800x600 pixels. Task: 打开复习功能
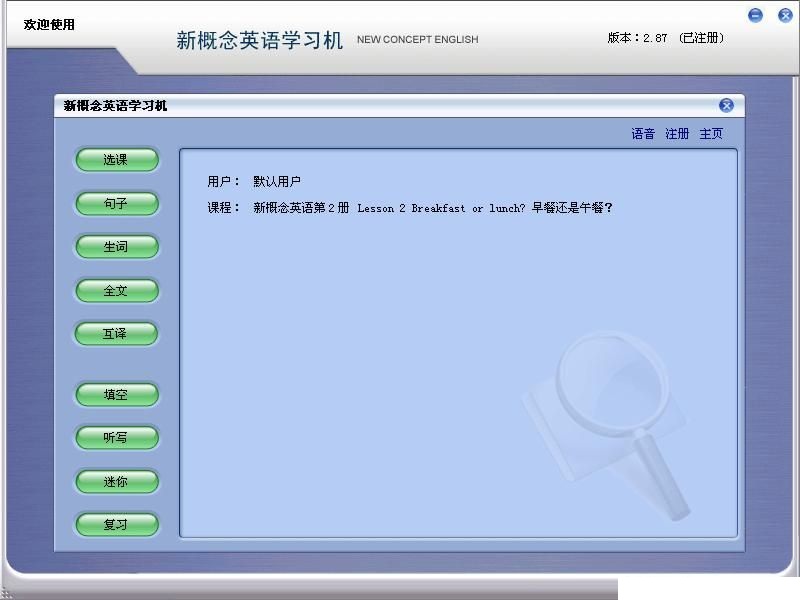click(x=116, y=525)
